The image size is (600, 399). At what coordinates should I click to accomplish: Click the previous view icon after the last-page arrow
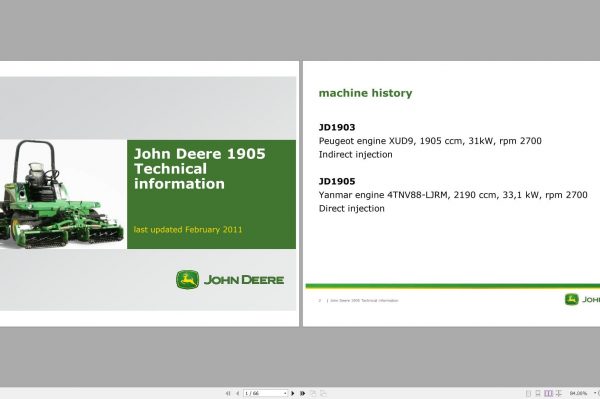pos(313,393)
